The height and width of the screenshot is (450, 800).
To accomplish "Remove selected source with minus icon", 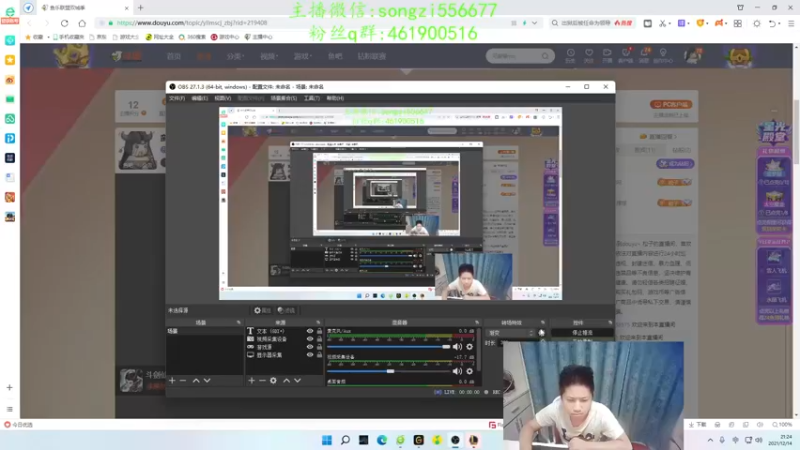I will tap(262, 381).
